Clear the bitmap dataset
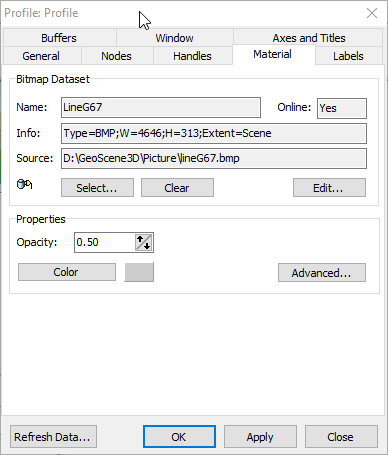388x455 pixels. click(177, 188)
